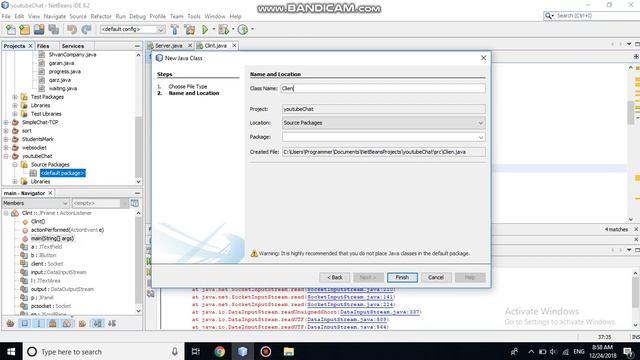Click the Cancel button in dialog
Image resolution: width=640 pixels, height=360 pixels.
(436, 277)
